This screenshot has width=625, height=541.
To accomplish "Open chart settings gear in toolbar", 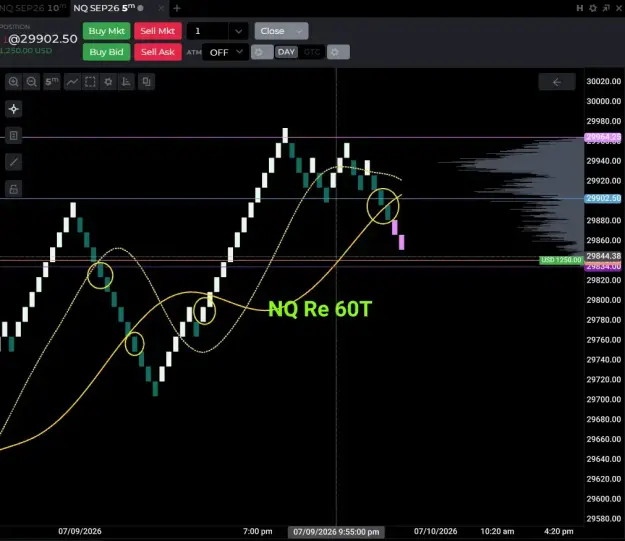I will (108, 82).
